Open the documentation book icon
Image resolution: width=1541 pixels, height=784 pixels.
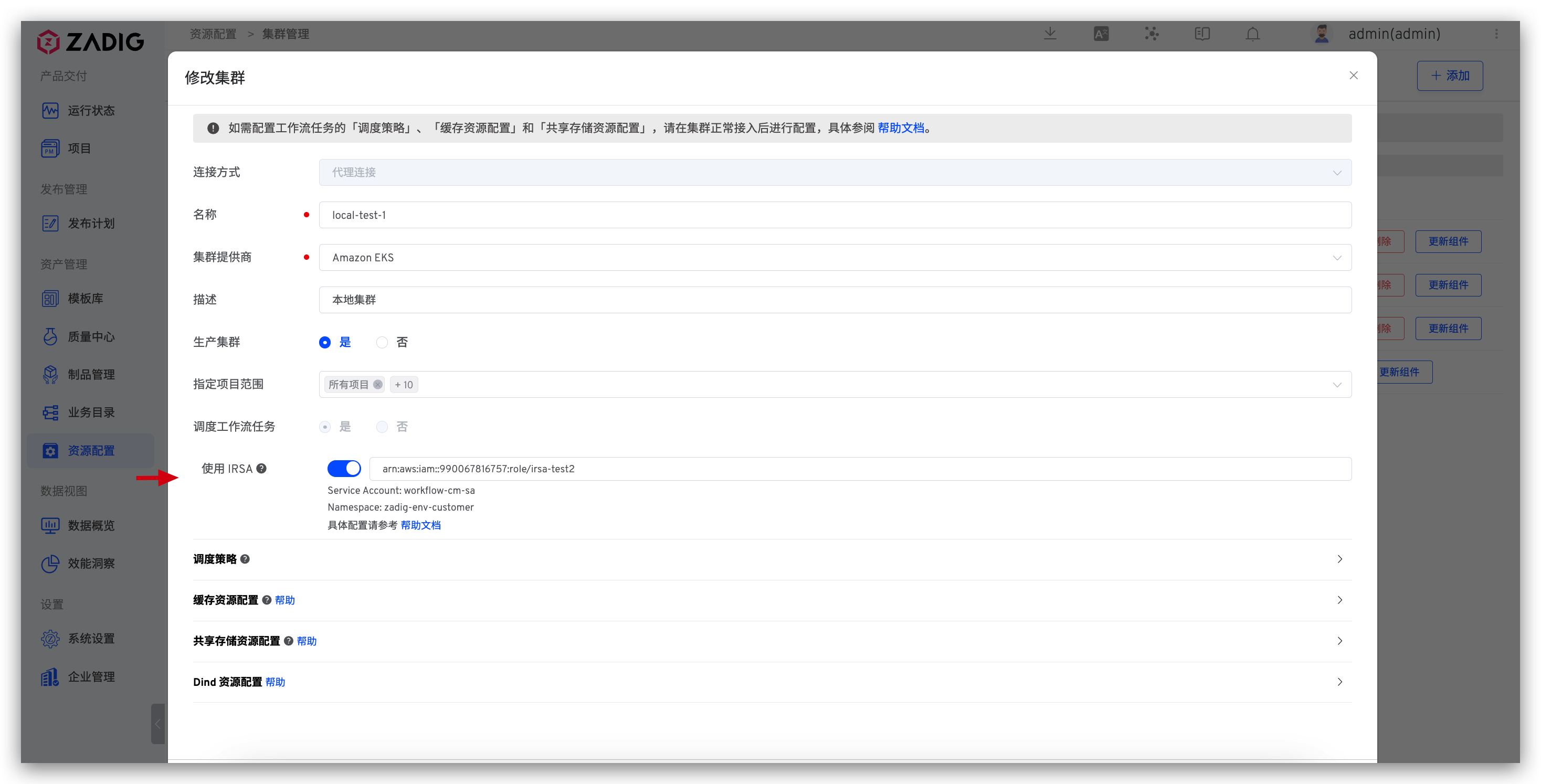pos(1202,34)
